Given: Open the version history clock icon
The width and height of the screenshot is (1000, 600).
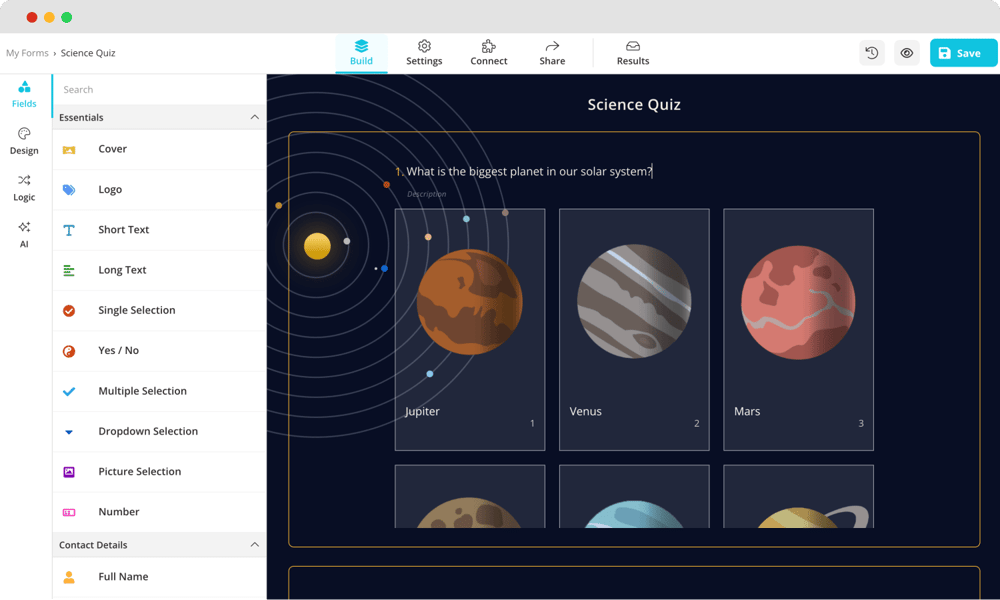Looking at the screenshot, I should (x=872, y=53).
